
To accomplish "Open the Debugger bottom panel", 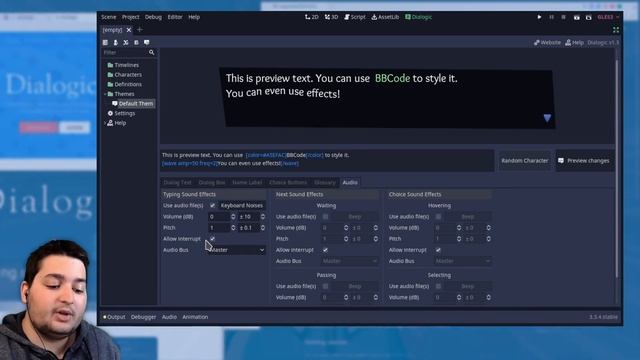I will [x=143, y=317].
